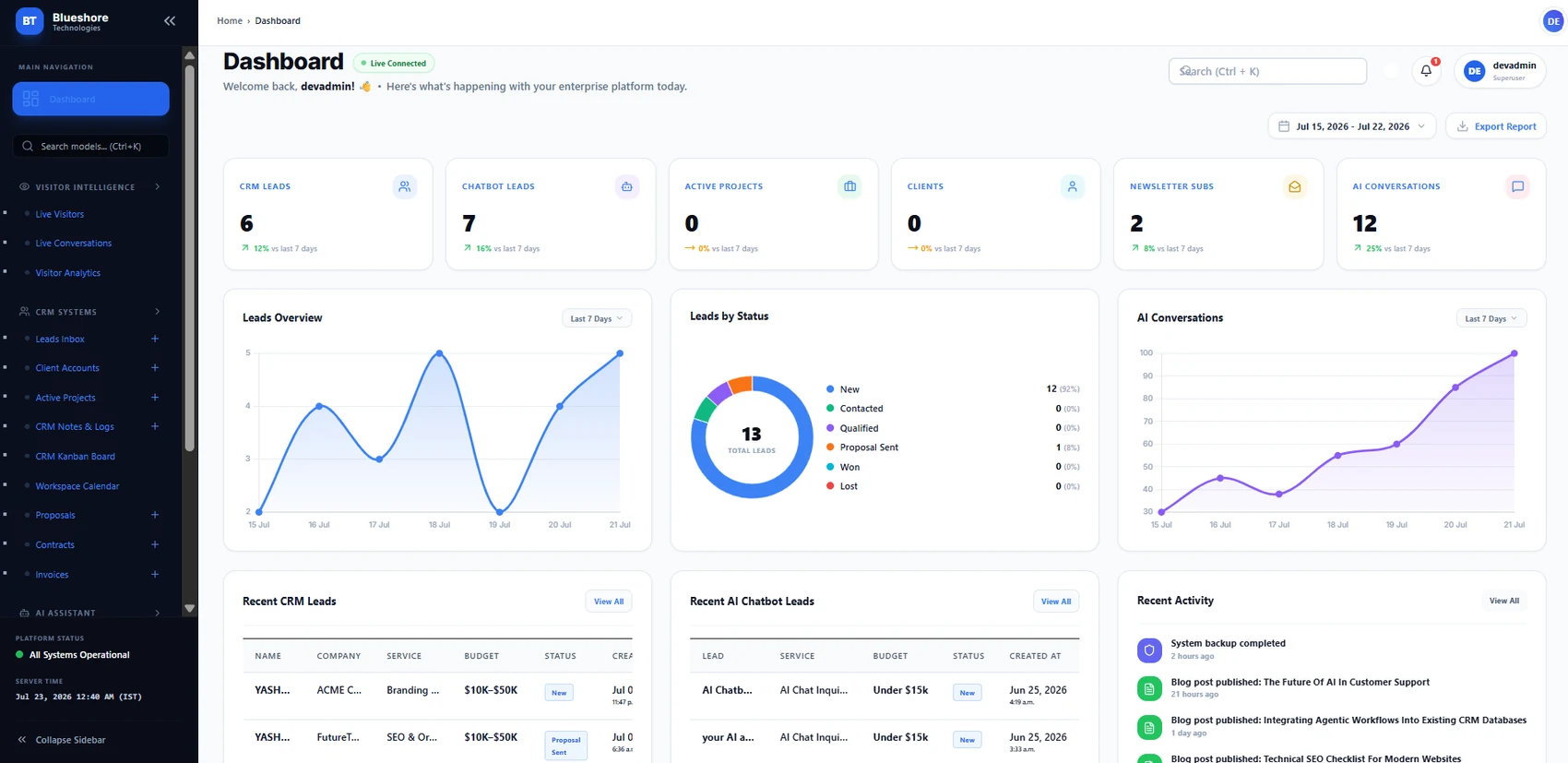Viewport: 1568px width, 763px height.
Task: Focus the Search models sidebar field
Action: 90,146
